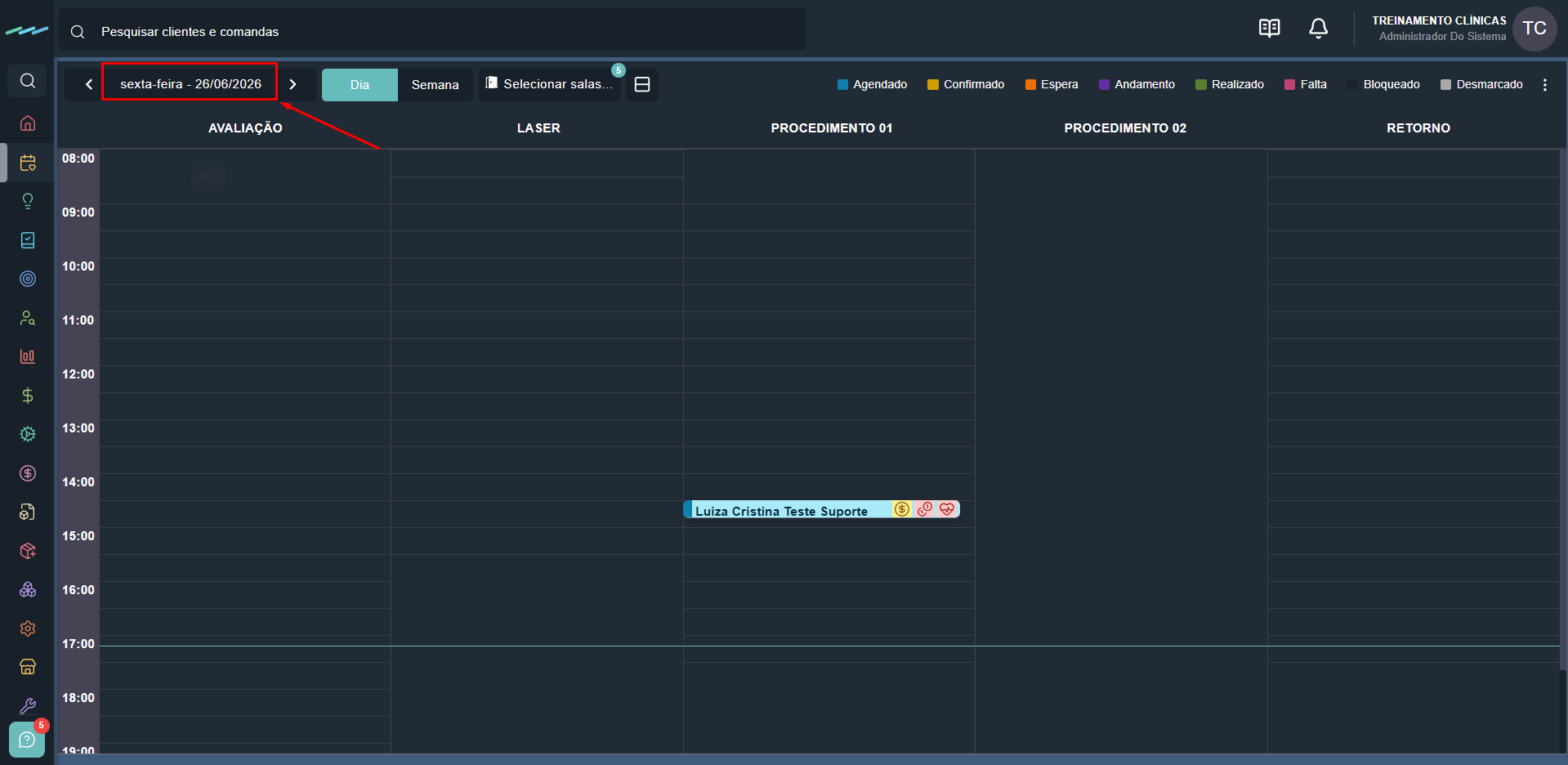
Task: Go to home via house icon
Action: (x=28, y=123)
